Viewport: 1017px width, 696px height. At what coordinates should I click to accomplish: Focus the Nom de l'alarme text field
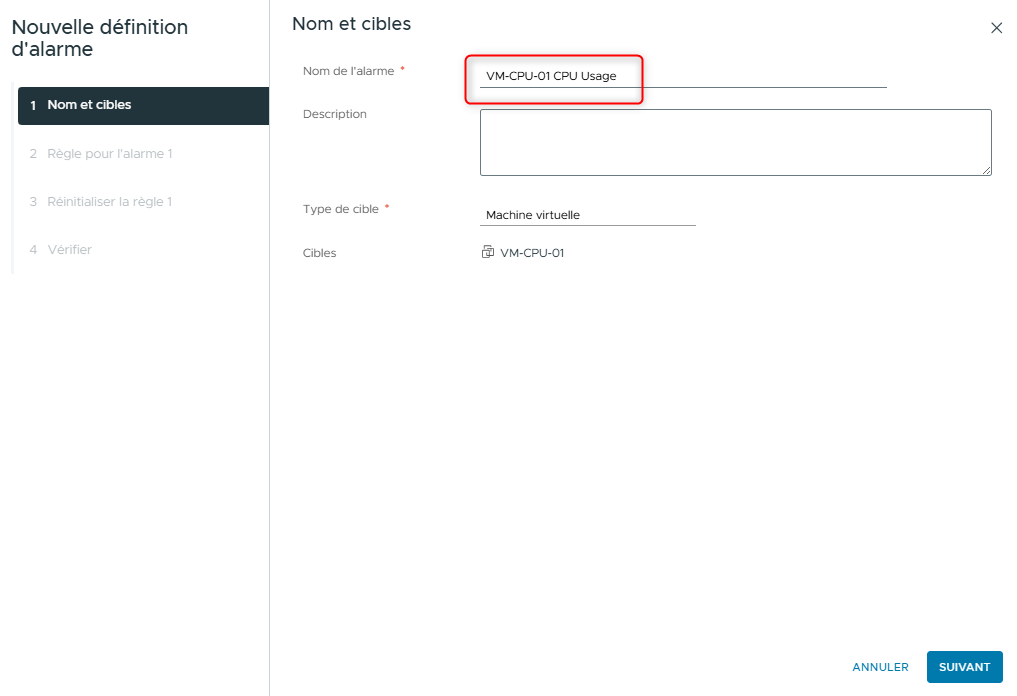pyautogui.click(x=682, y=76)
